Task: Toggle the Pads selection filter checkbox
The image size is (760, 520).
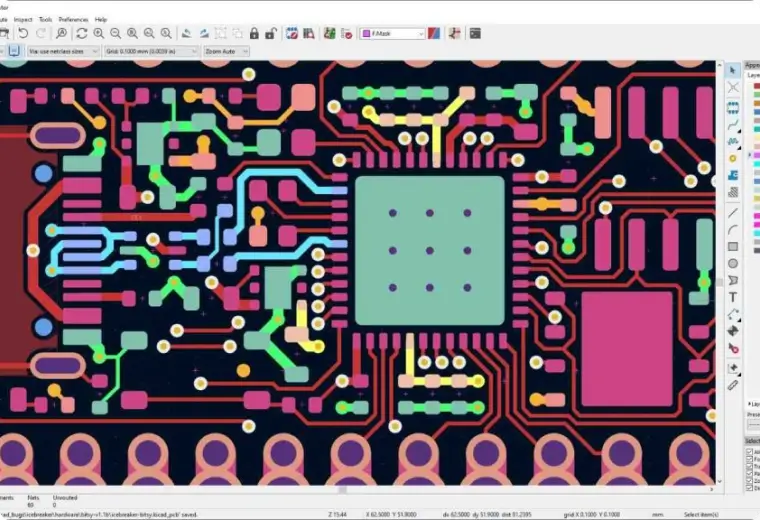Action: pyautogui.click(x=750, y=473)
